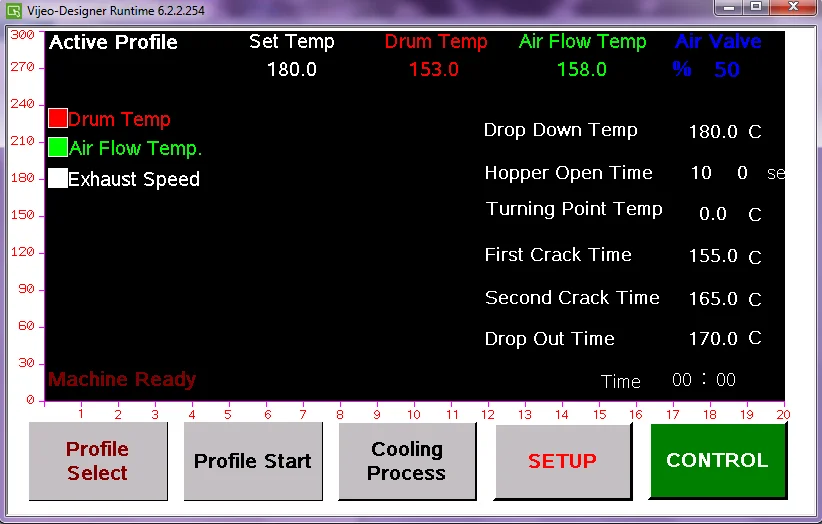Click the red Drum Temp legend swatch
The width and height of the screenshot is (822, 524).
click(58, 118)
